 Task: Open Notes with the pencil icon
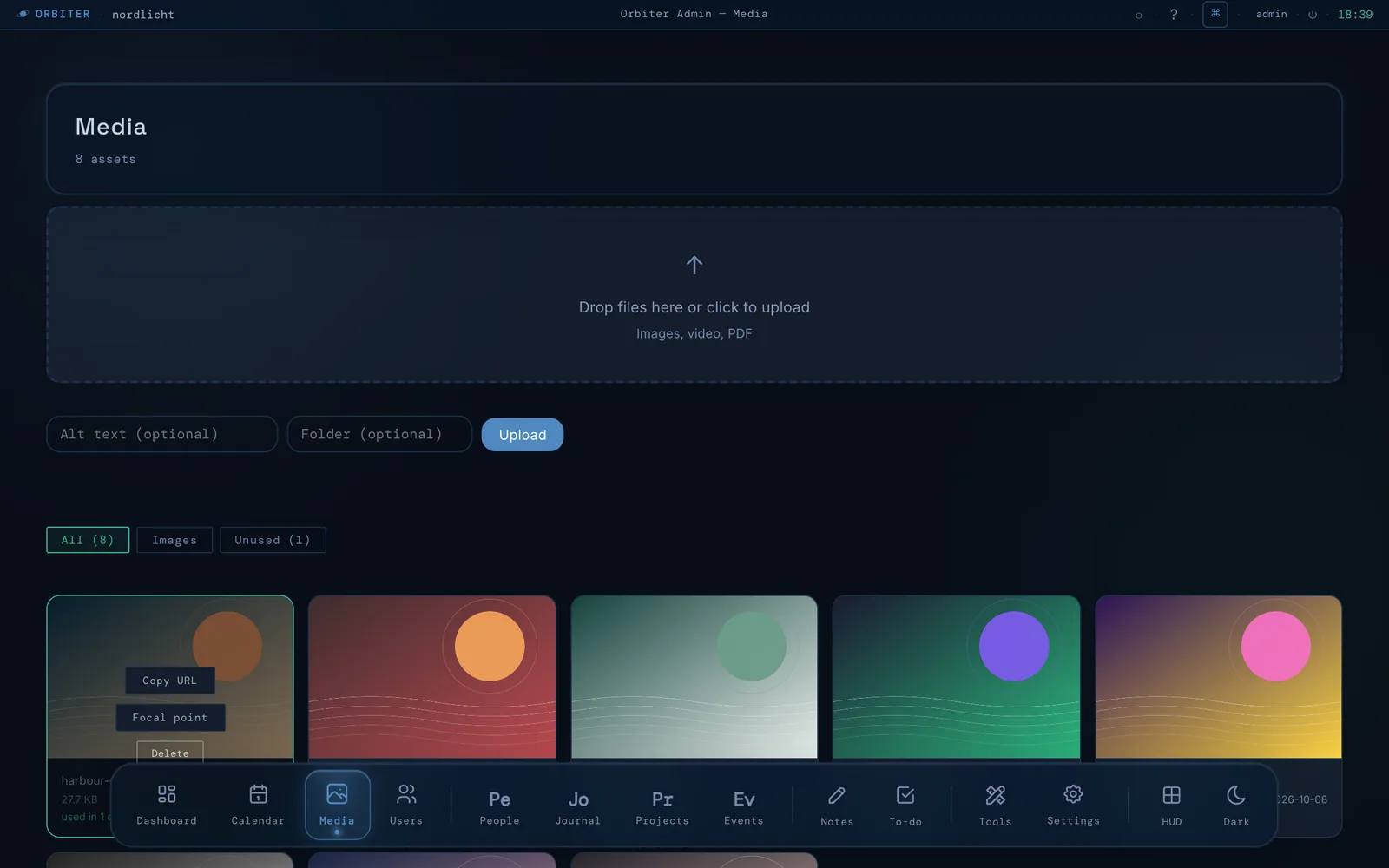point(837,805)
